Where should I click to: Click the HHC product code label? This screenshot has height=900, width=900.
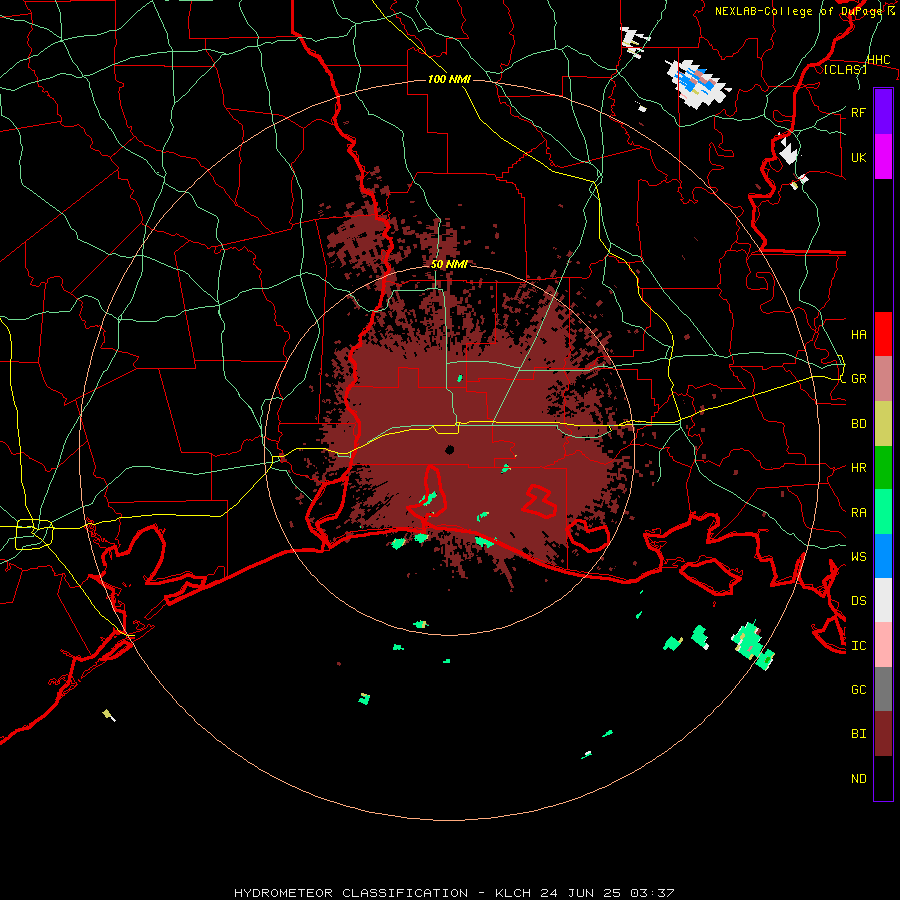point(879,60)
